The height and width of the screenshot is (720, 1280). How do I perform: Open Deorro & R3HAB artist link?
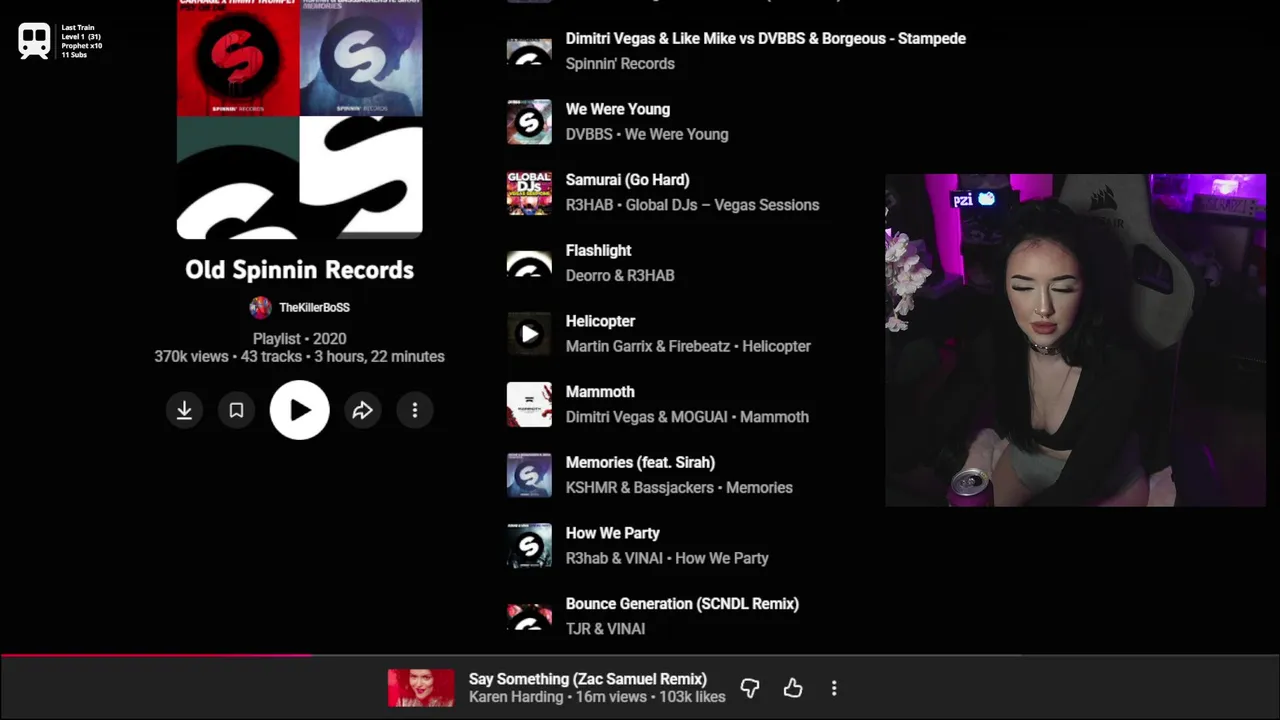(620, 275)
